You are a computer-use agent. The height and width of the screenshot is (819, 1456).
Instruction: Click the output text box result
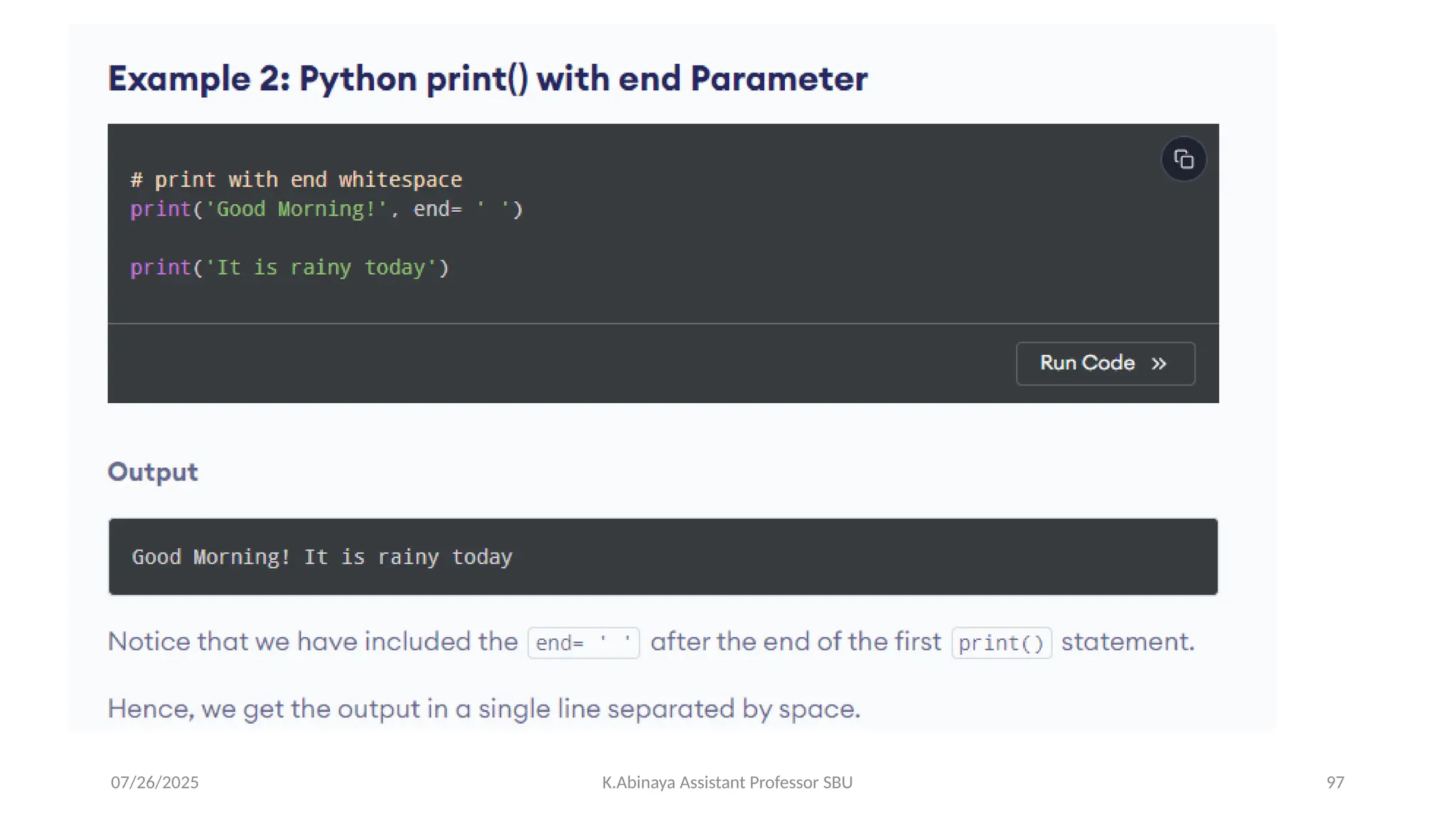(x=321, y=557)
